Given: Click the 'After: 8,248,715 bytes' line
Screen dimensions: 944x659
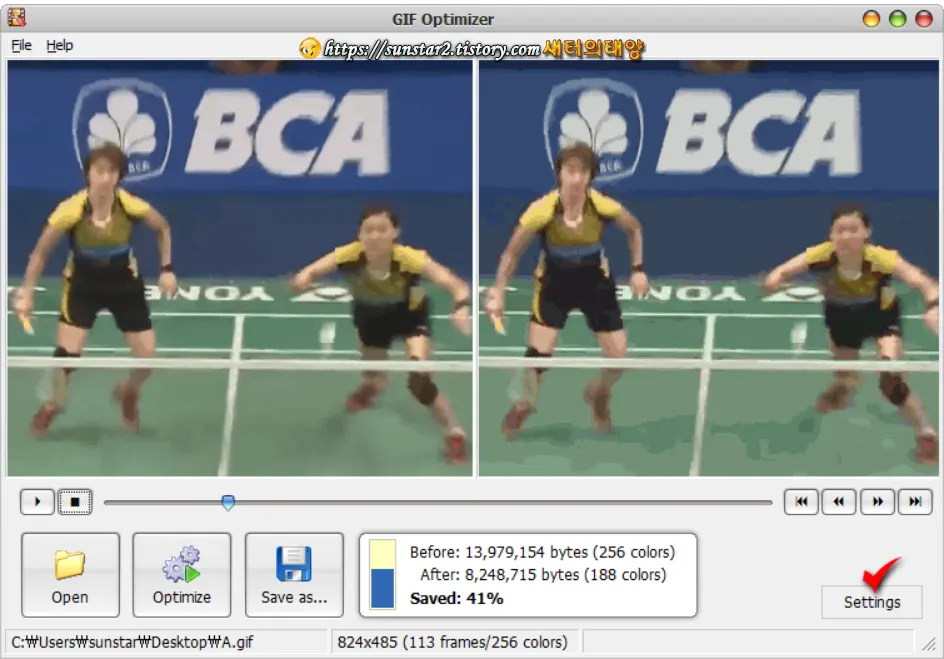Looking at the screenshot, I should coord(543,575).
